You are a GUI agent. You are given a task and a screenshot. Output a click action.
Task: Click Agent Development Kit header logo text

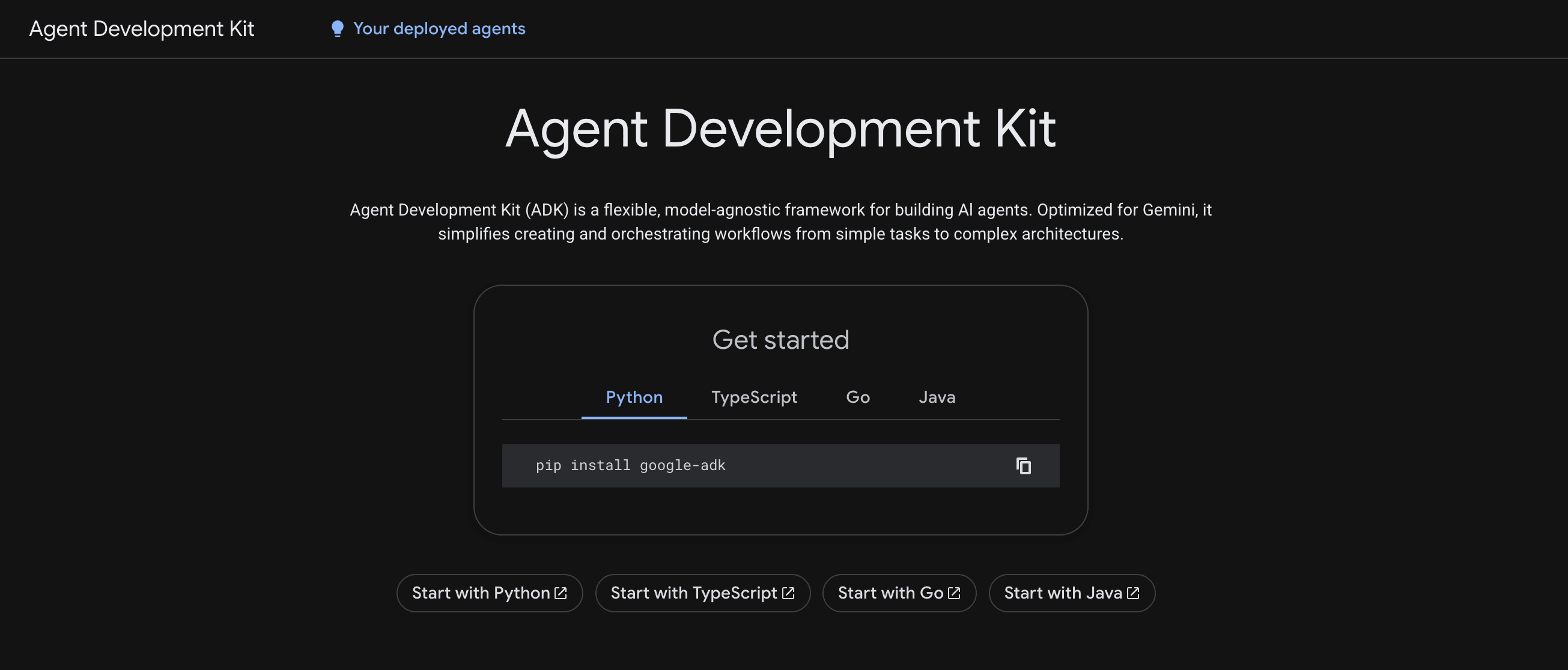(141, 29)
